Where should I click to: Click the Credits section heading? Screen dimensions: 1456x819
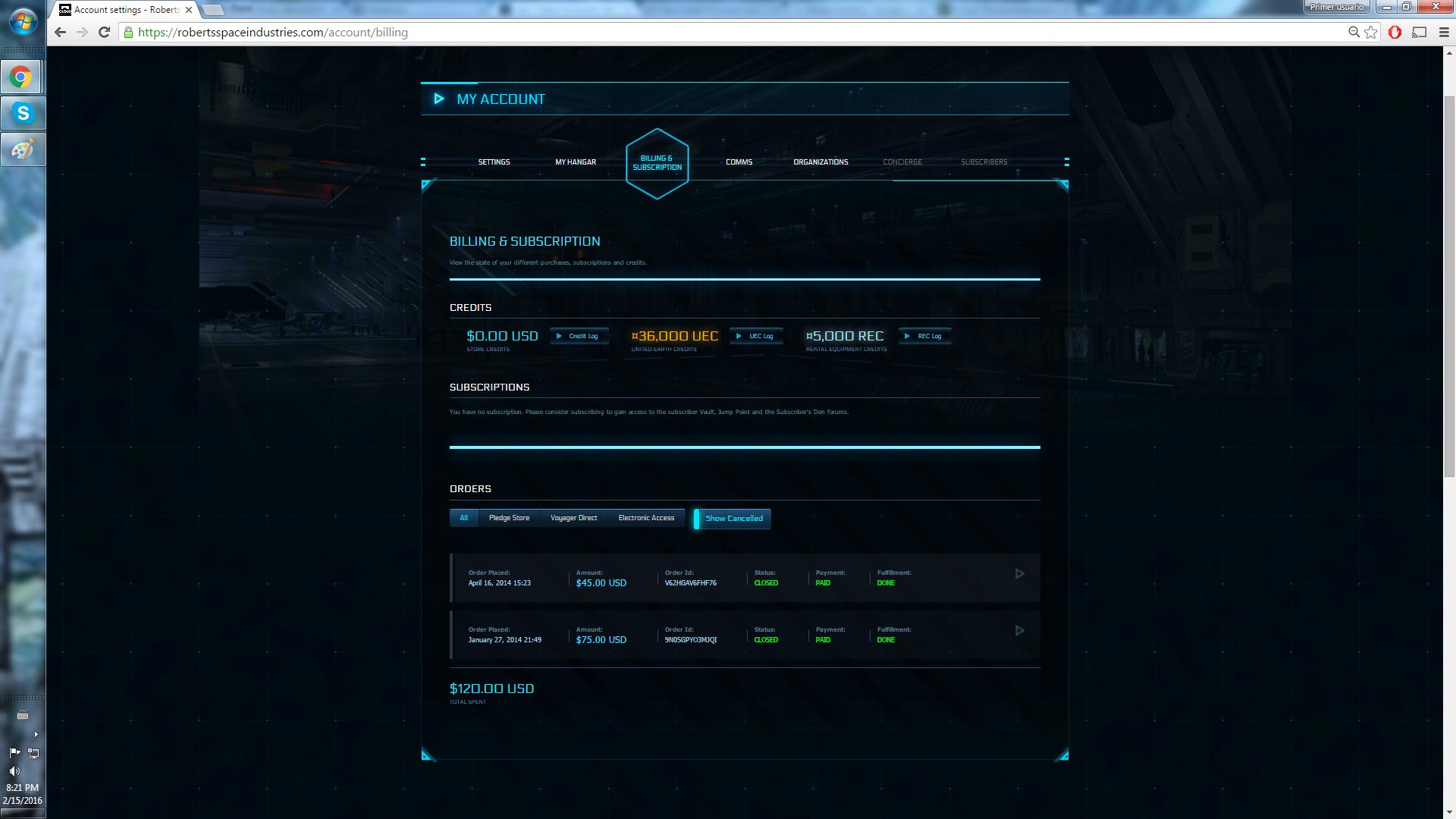[x=471, y=308]
